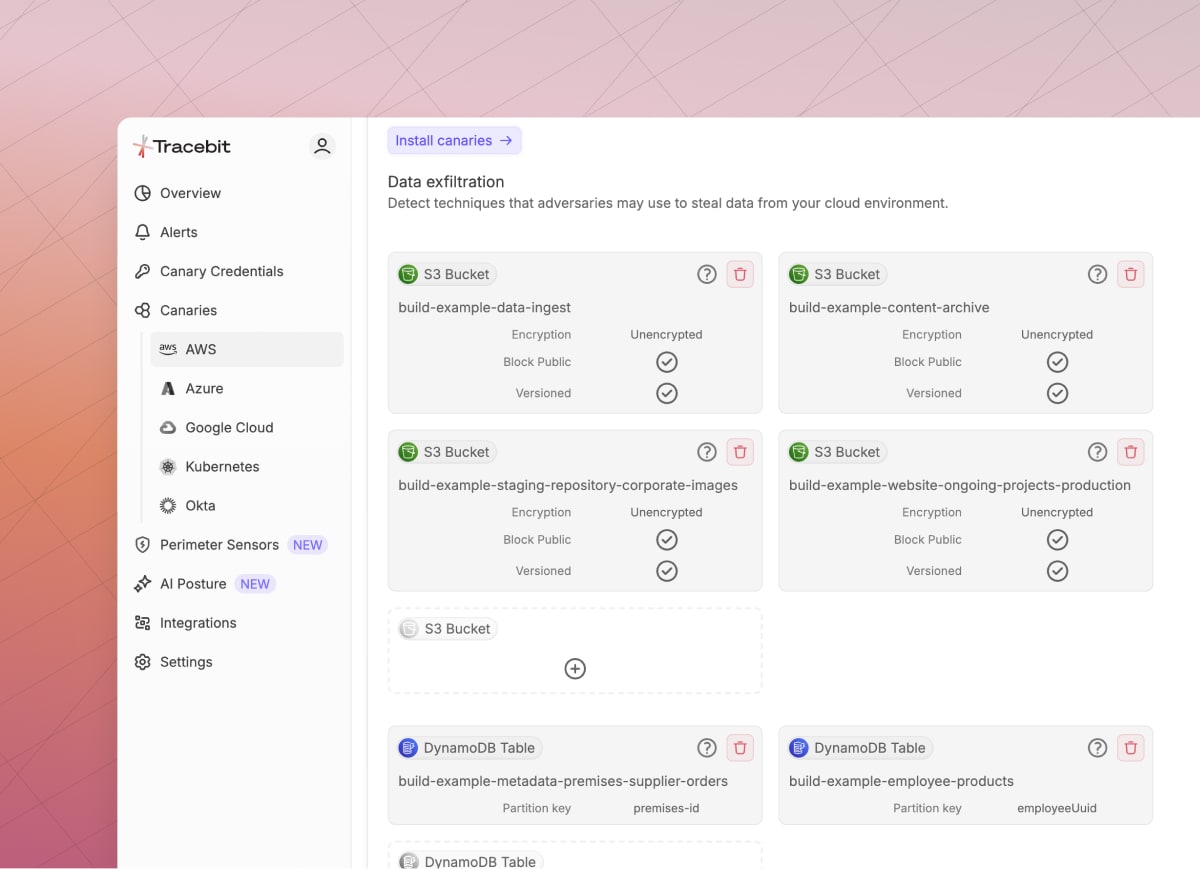The height and width of the screenshot is (869, 1200).
Task: Click Versioned checkmark for build-example-data-ingest
Action: pos(667,393)
